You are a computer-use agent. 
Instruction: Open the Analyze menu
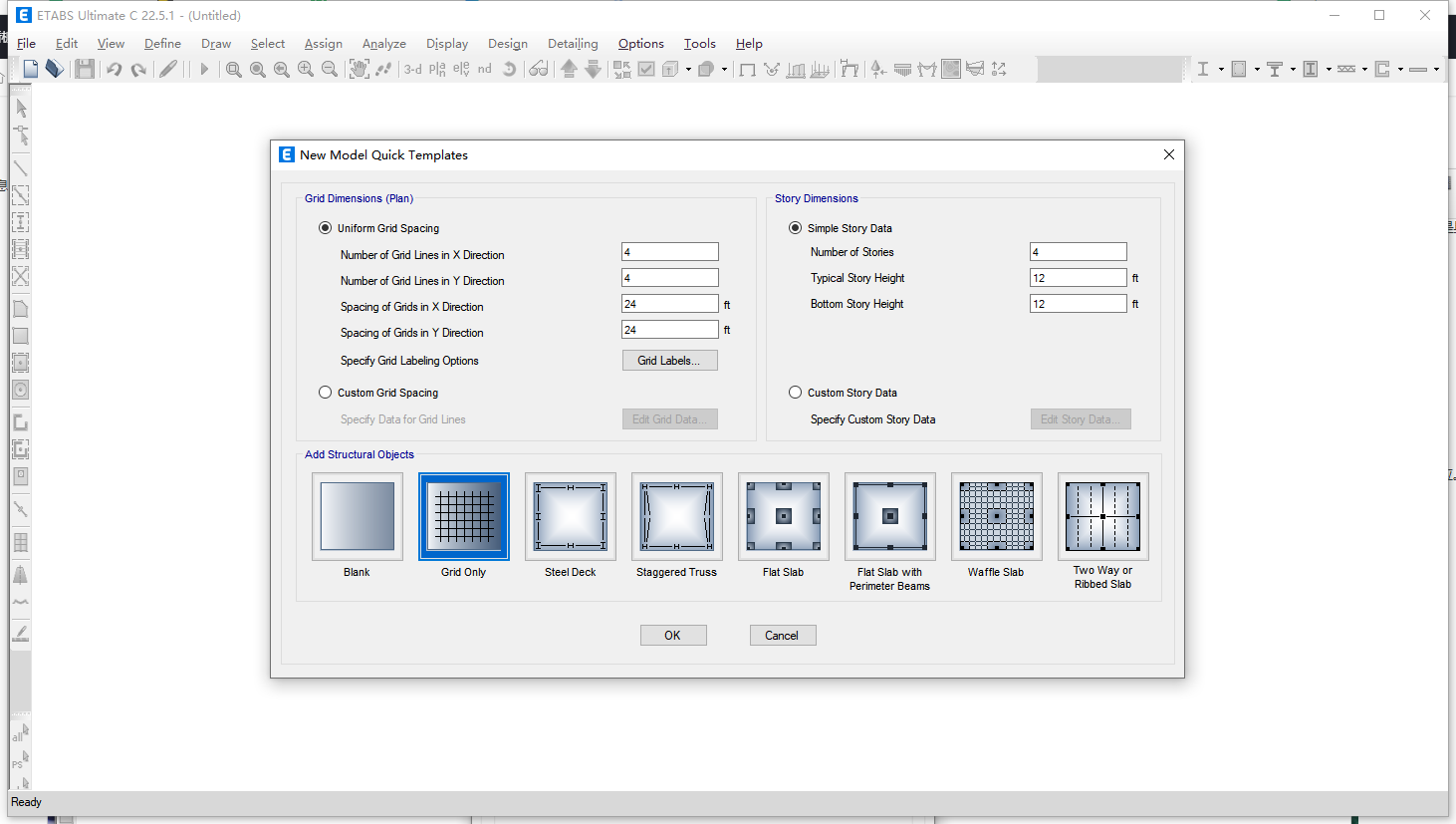[x=383, y=43]
